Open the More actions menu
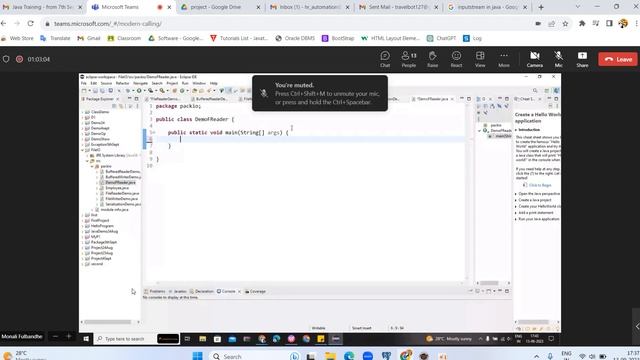Viewport: 640px width, 360px height. pos(504,59)
